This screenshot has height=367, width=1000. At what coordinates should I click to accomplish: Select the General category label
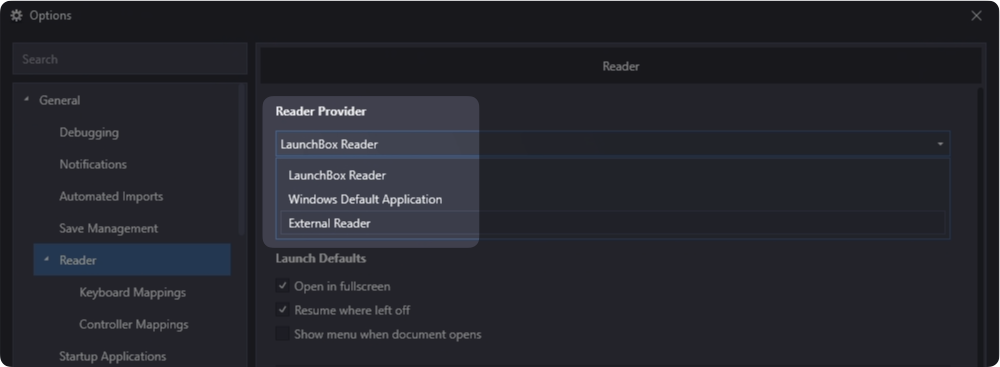[59, 100]
